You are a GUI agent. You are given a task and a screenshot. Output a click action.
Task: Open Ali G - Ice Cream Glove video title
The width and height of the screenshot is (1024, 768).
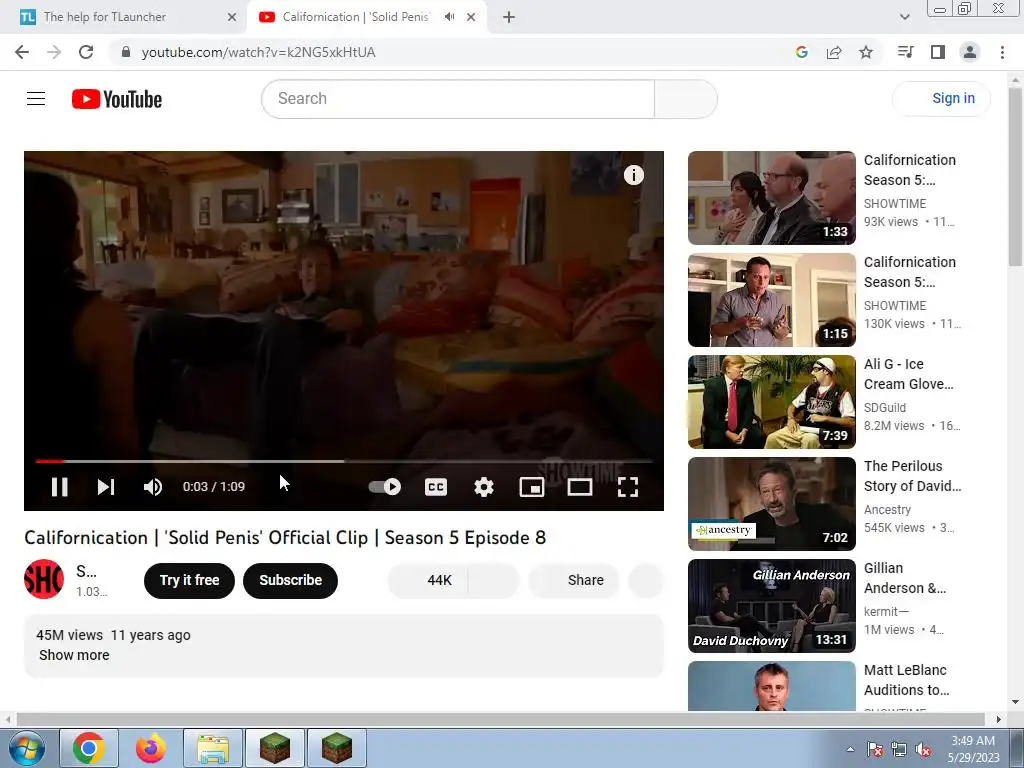908,374
